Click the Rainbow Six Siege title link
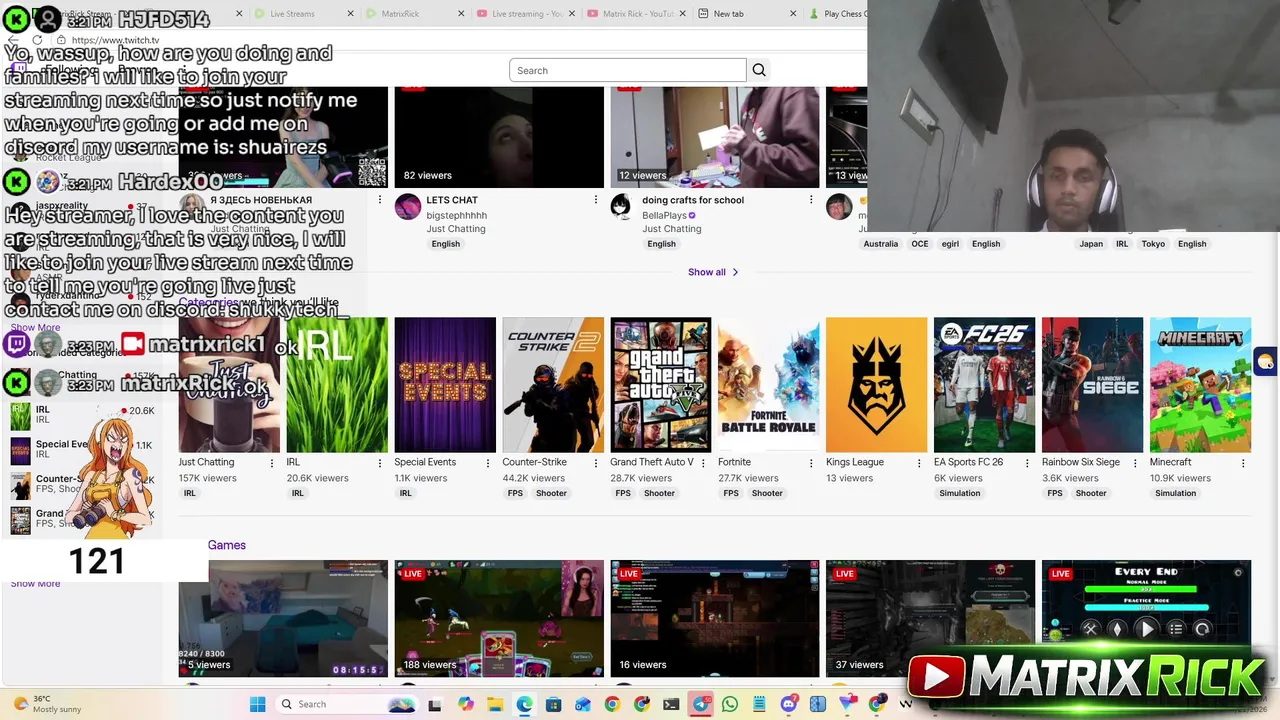The image size is (1280, 720). pos(1081,462)
